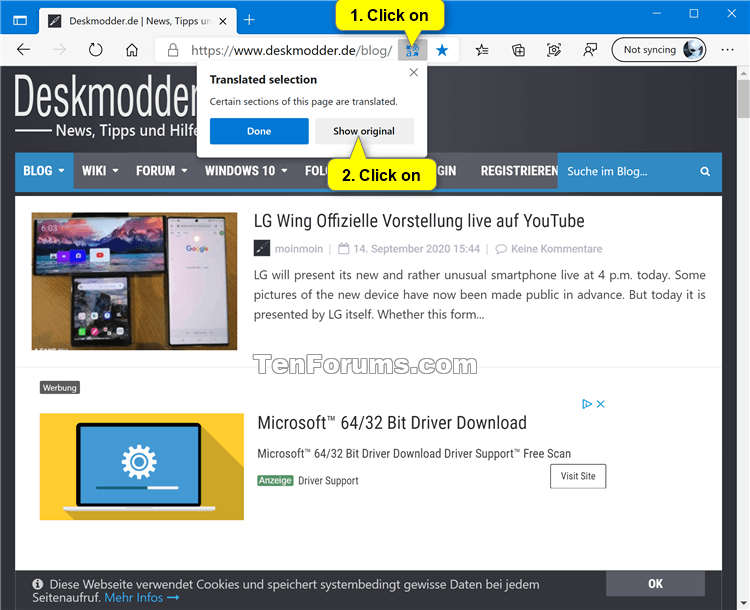Open the Not syncing profile button
Viewport: 750px width, 610px height.
click(659, 50)
